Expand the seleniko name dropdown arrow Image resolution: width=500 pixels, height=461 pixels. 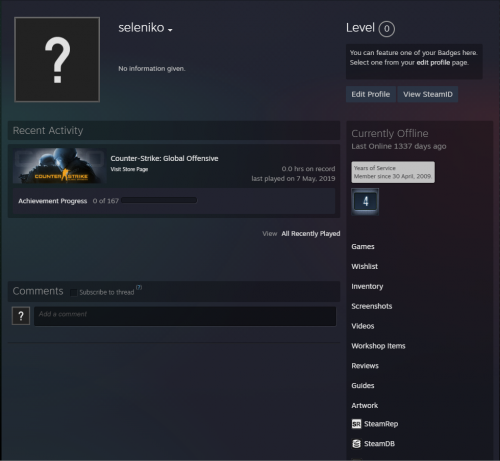click(170, 30)
